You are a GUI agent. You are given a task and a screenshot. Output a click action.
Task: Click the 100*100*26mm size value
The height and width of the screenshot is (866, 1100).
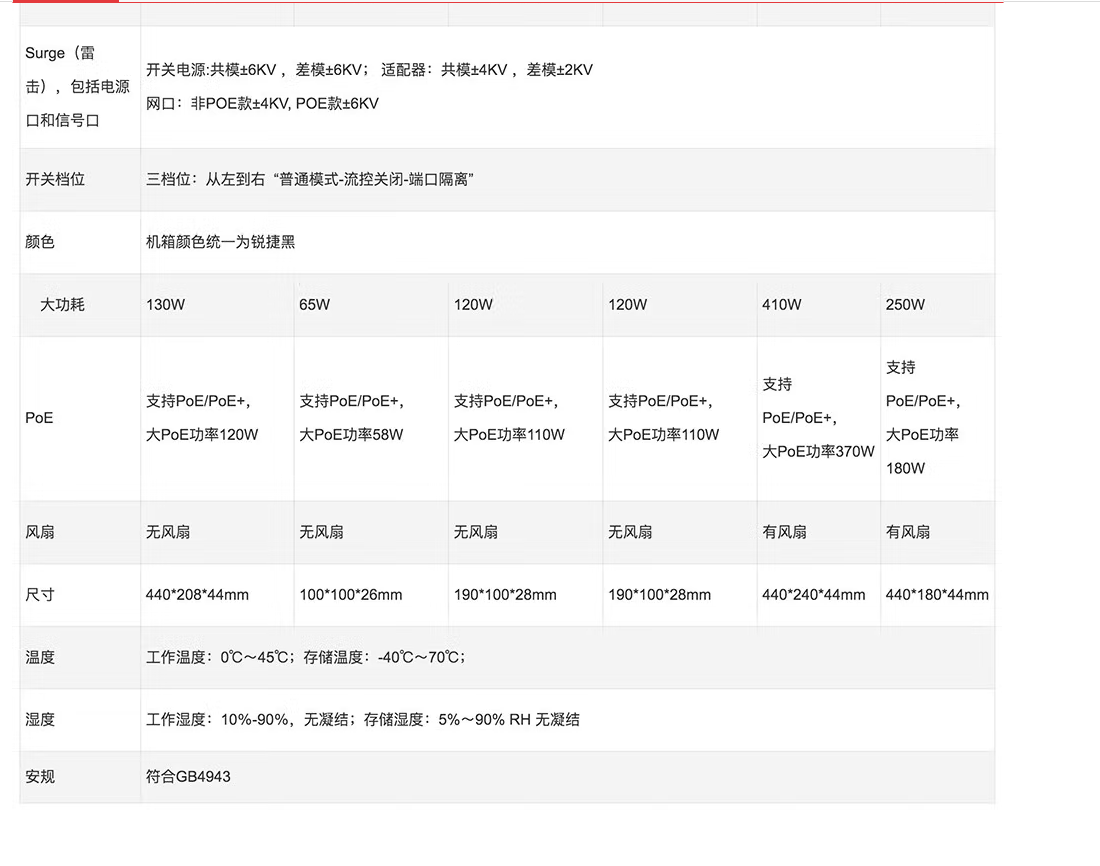pyautogui.click(x=350, y=595)
